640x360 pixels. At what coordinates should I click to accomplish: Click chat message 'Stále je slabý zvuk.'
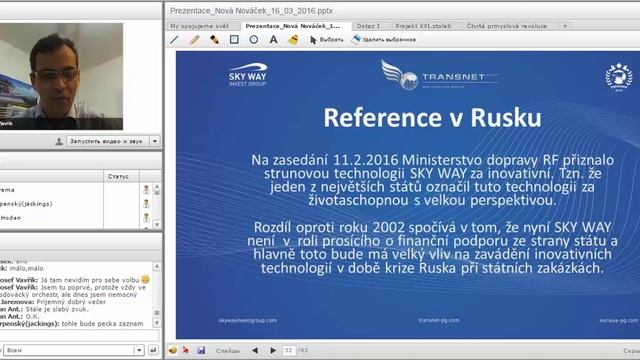[57, 309]
